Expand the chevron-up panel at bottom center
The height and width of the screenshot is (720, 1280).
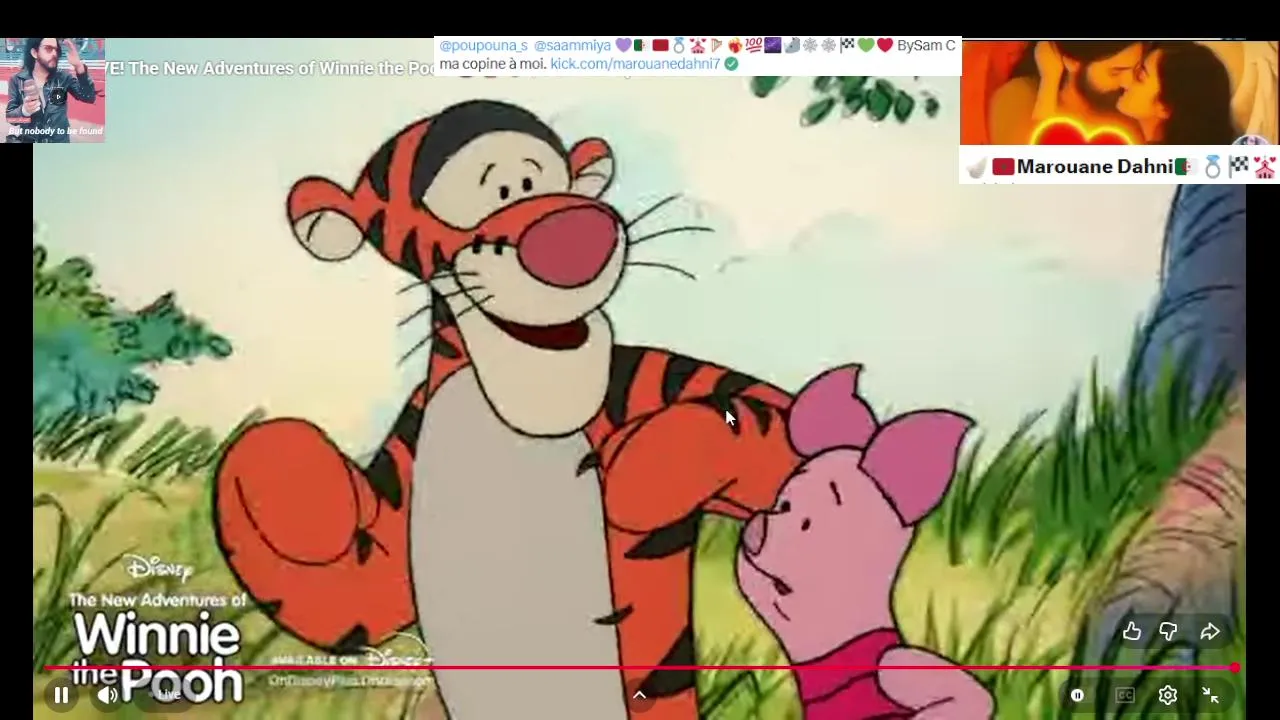[x=639, y=695]
